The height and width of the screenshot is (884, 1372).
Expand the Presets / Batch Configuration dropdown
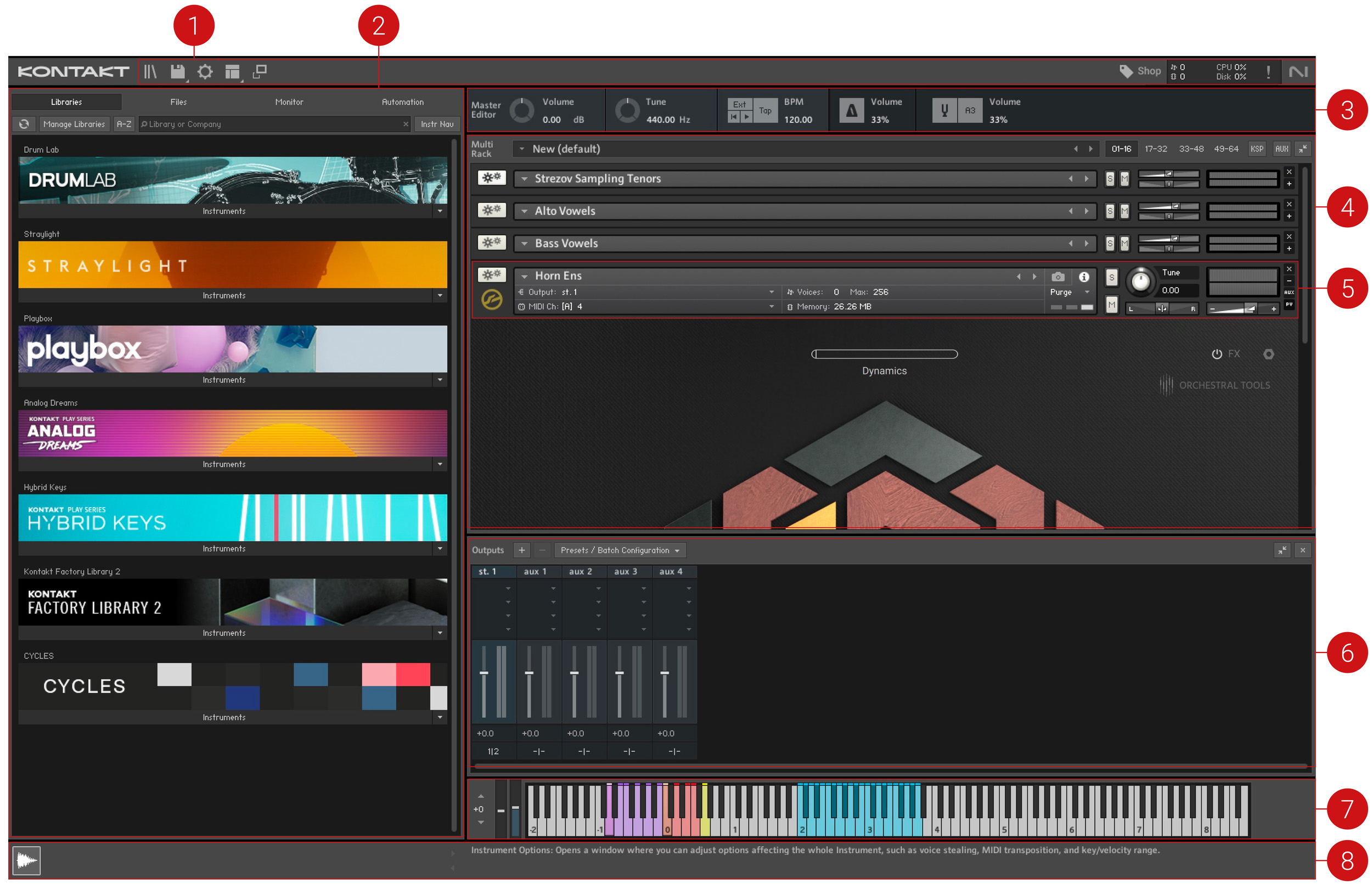620,550
